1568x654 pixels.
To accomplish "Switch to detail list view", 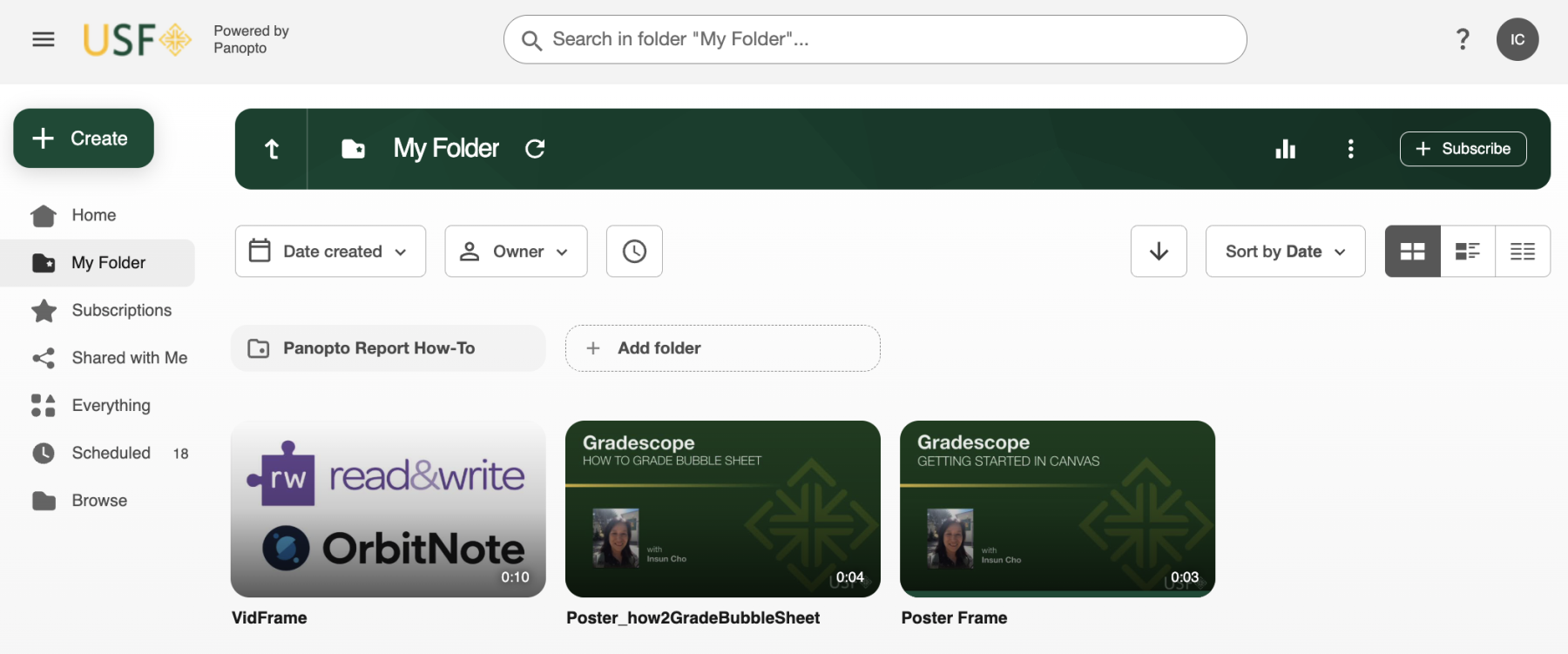I will (x=1468, y=252).
